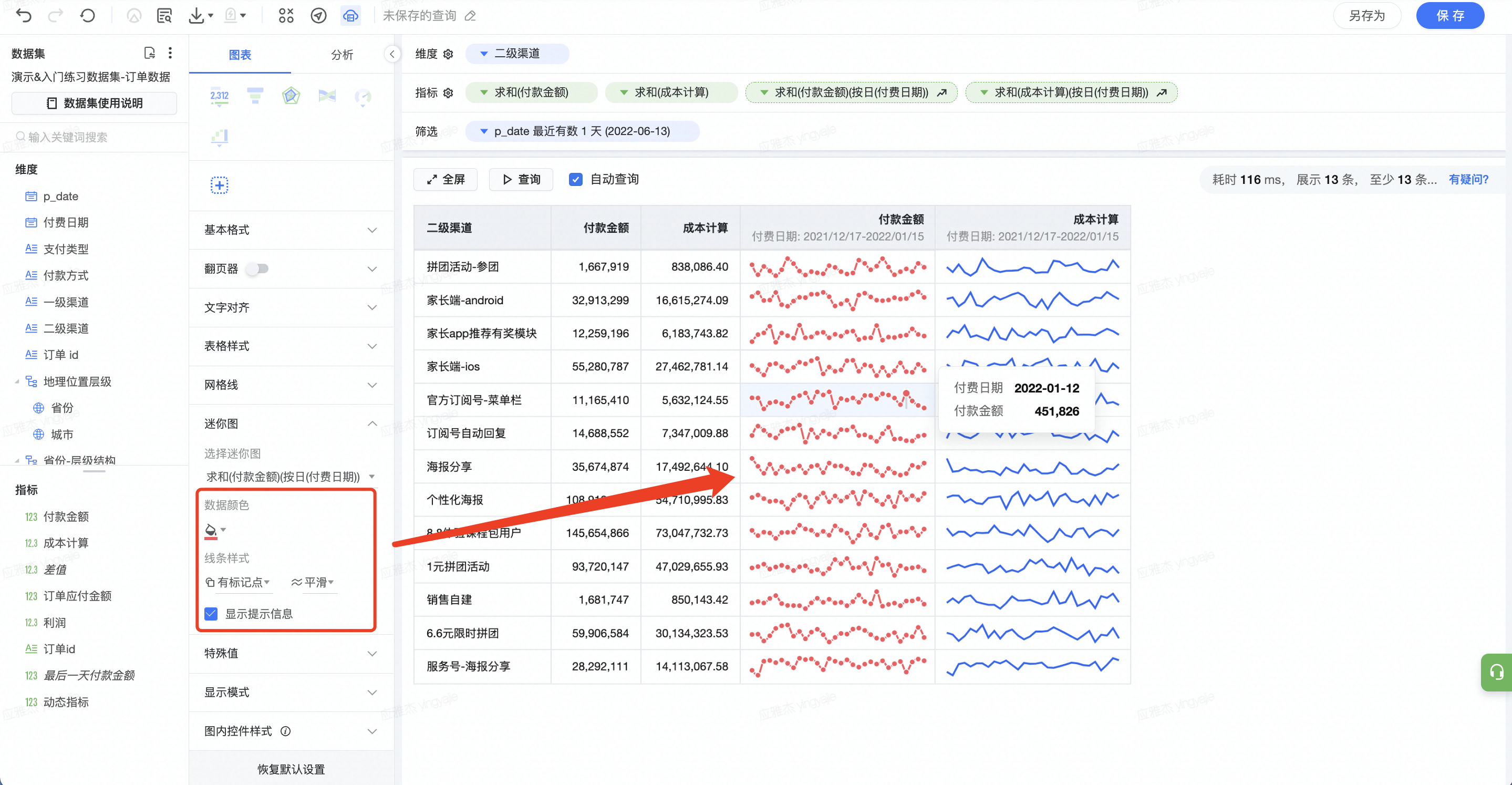Collapse the 地理位置层级 tree node
This screenshot has height=785, width=1512.
pos(16,381)
